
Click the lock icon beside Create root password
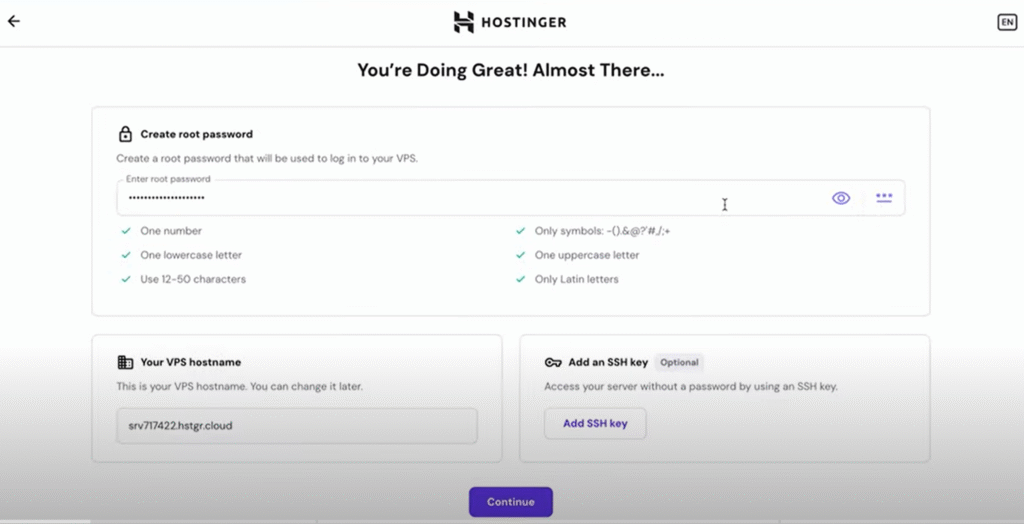click(125, 134)
